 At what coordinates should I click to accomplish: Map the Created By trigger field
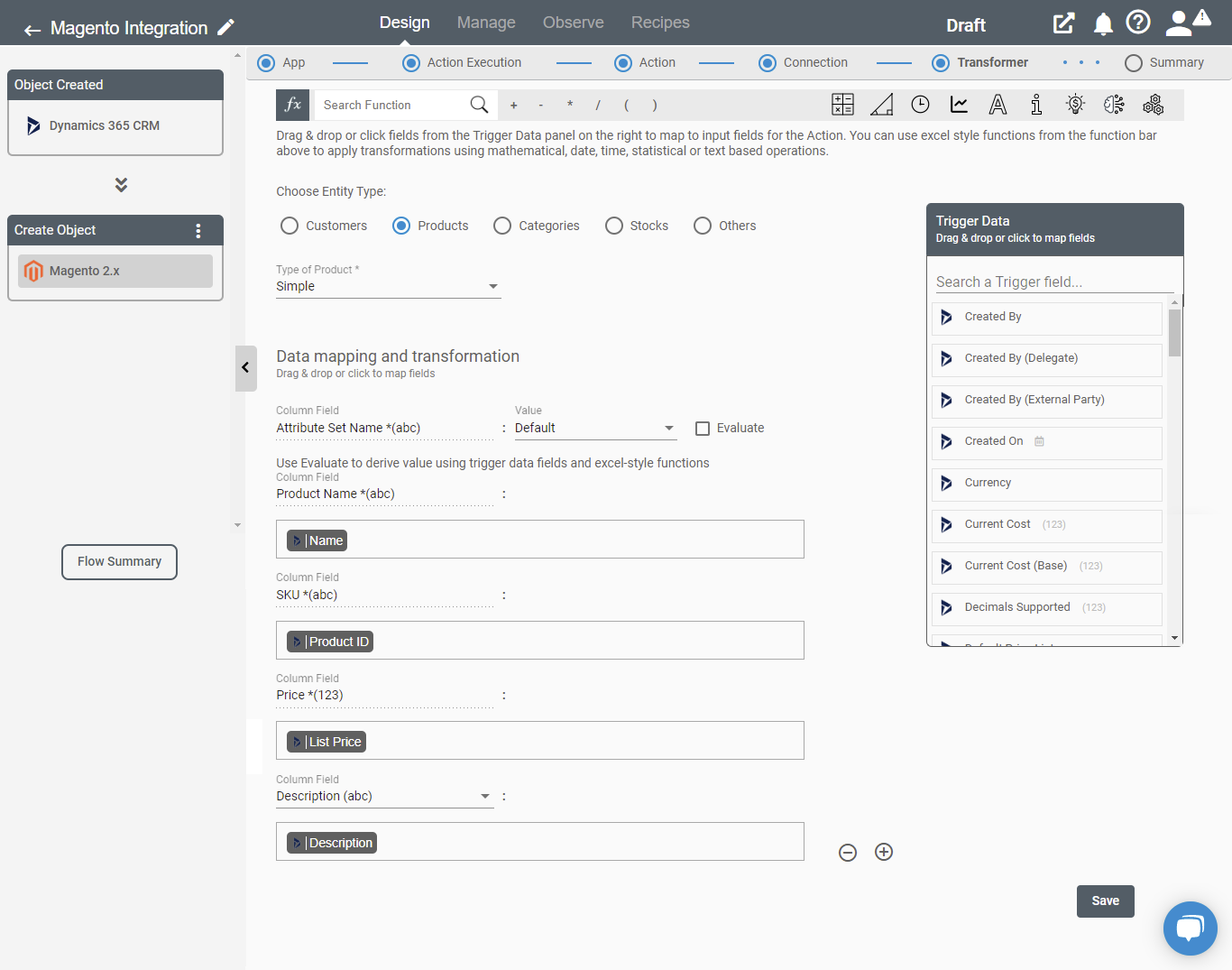(1047, 318)
